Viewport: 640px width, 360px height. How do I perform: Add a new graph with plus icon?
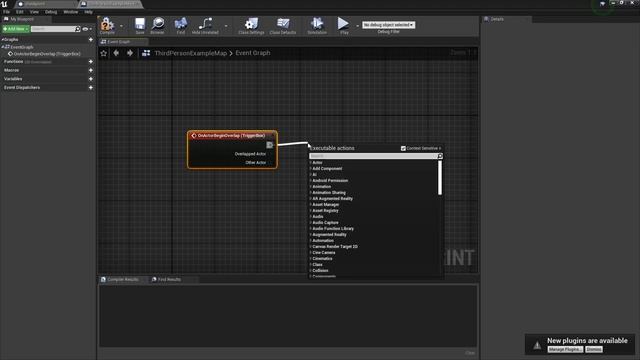(x=91, y=40)
